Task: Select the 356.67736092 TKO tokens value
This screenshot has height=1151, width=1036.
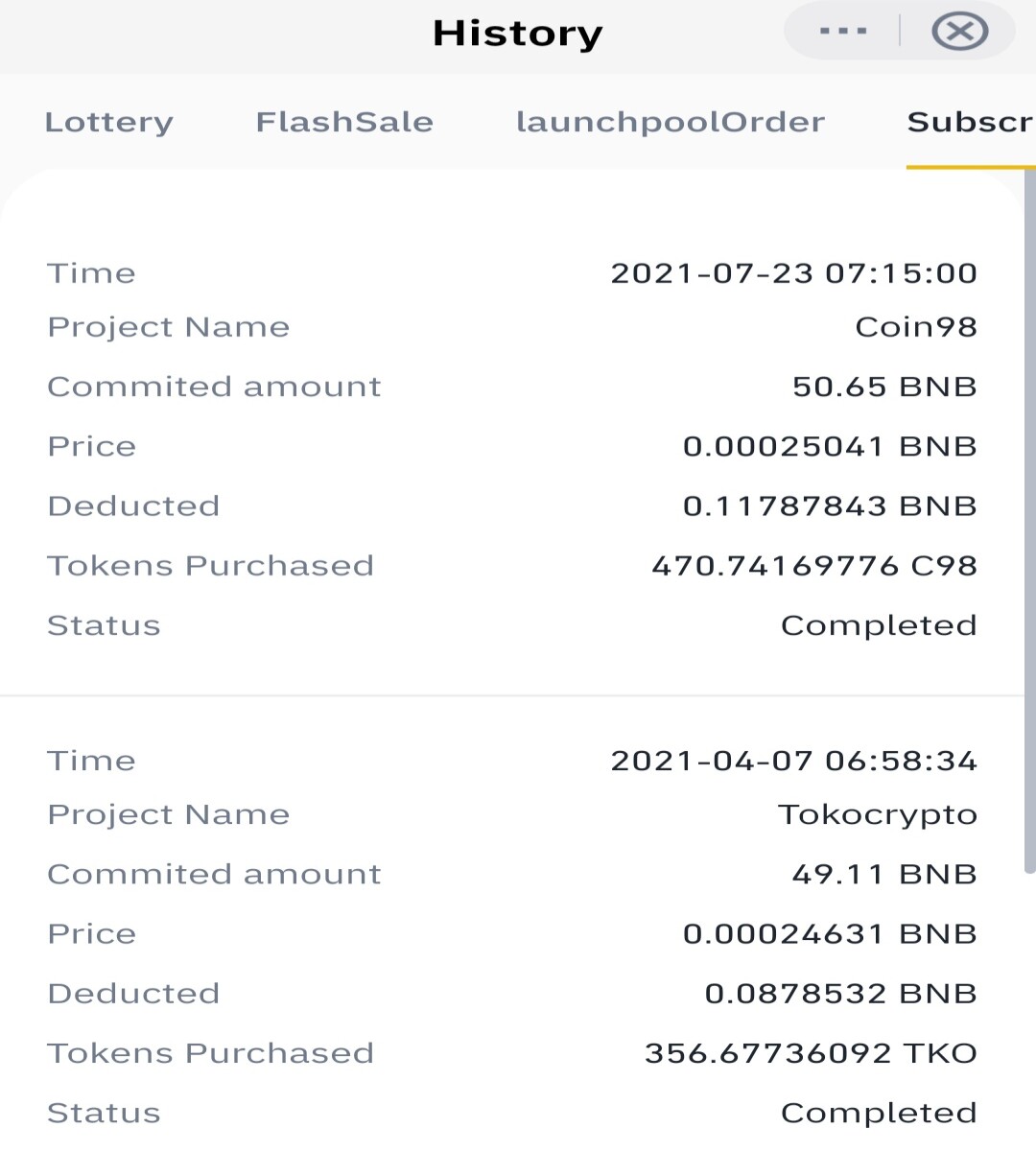Action: [811, 1053]
